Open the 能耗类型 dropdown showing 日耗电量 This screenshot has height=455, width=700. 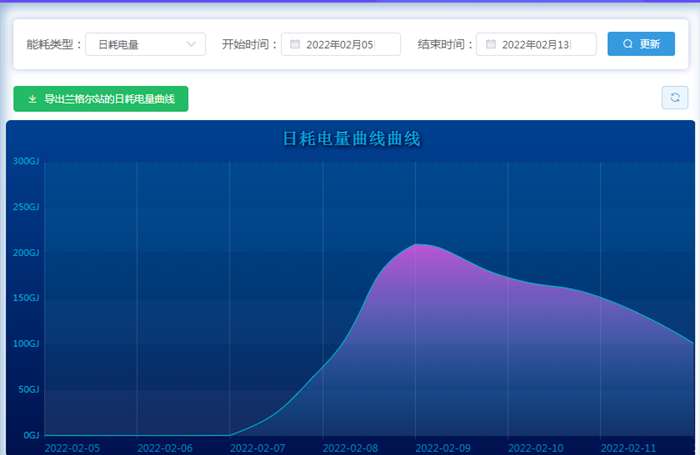pos(146,44)
